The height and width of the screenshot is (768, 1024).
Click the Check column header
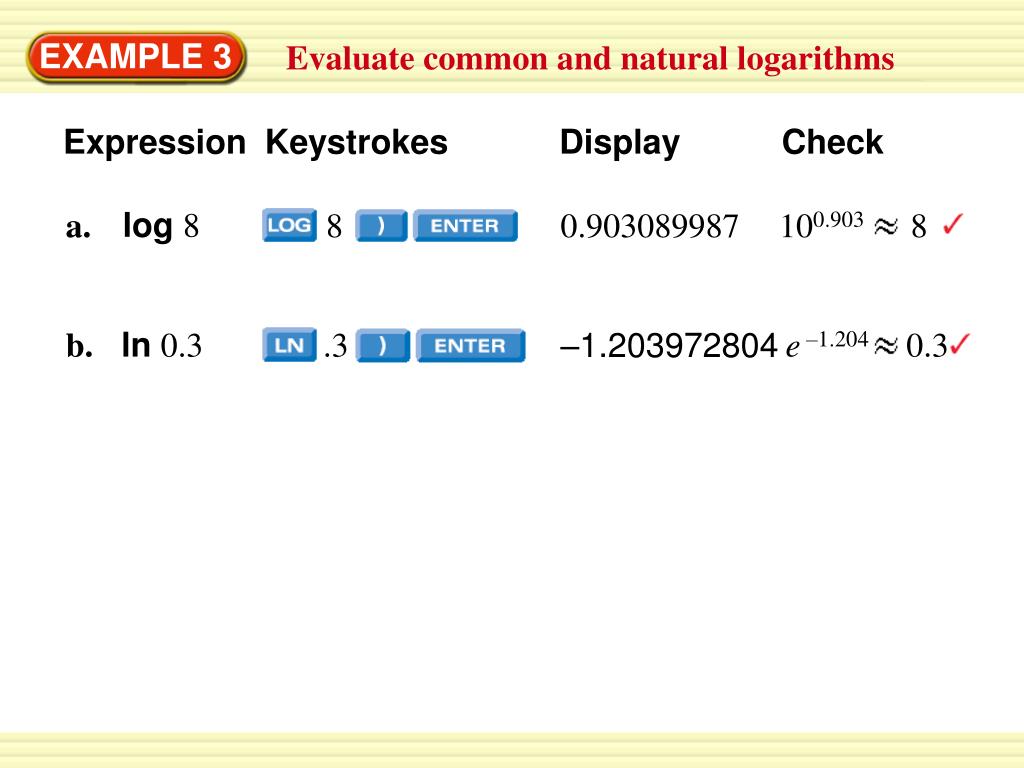point(833,142)
